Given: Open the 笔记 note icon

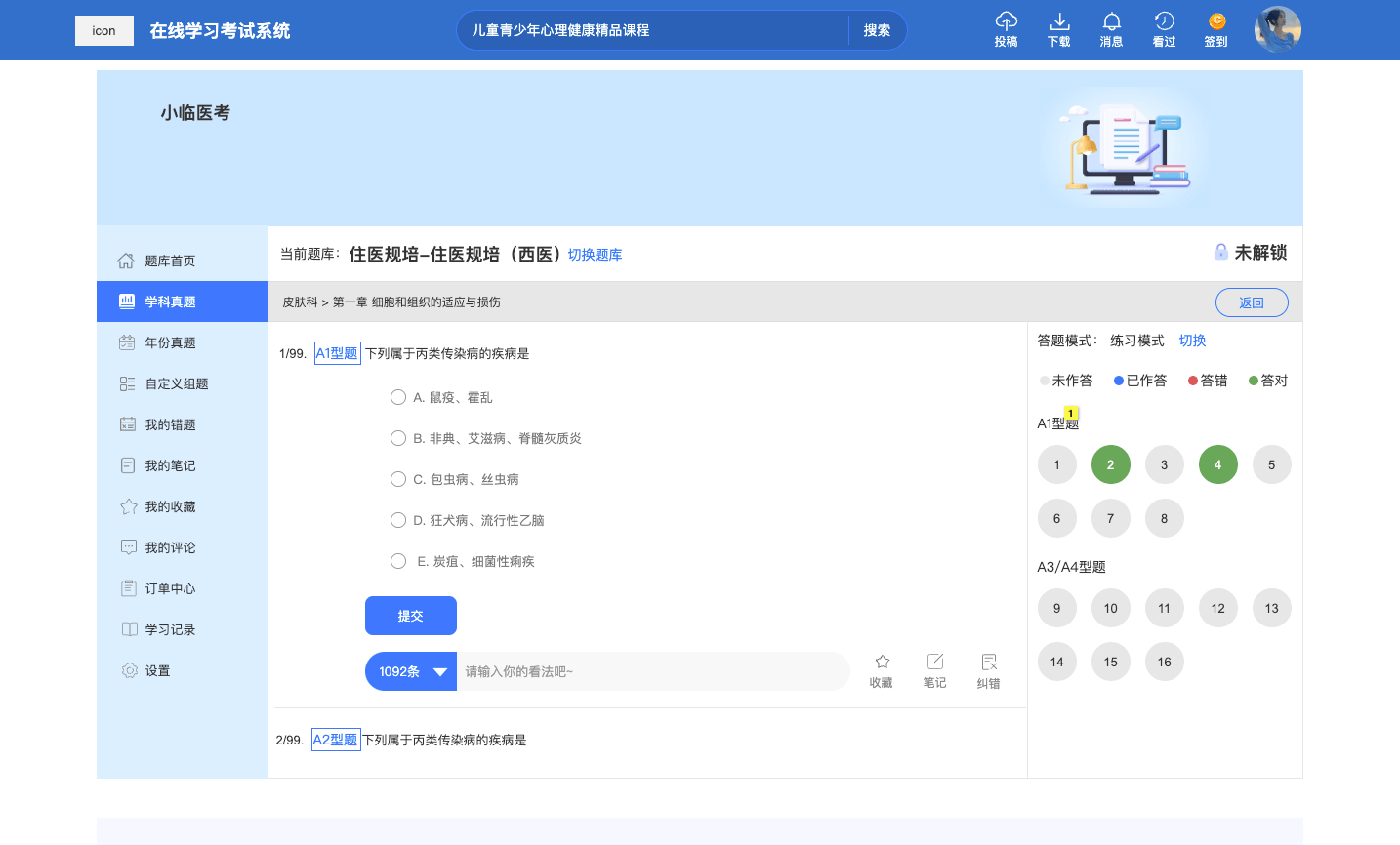Looking at the screenshot, I should click(934, 663).
